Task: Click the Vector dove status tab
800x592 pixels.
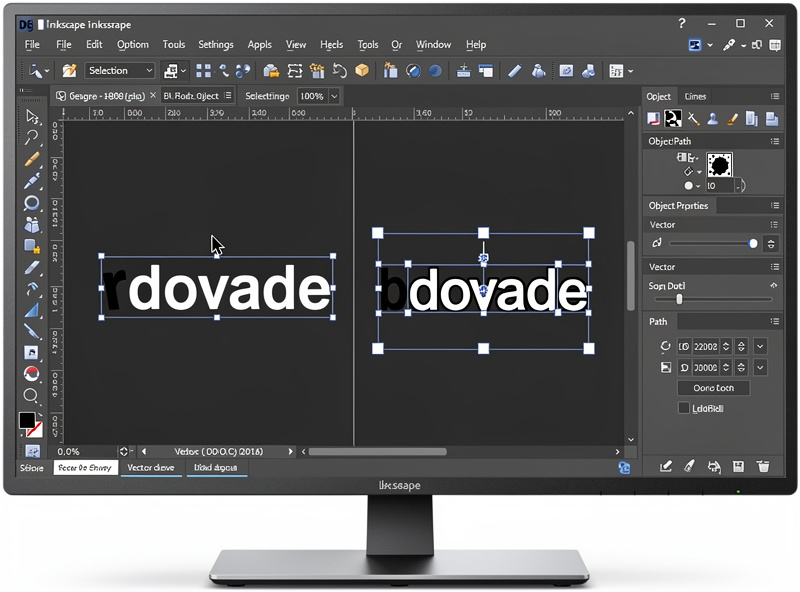Action: (x=151, y=467)
